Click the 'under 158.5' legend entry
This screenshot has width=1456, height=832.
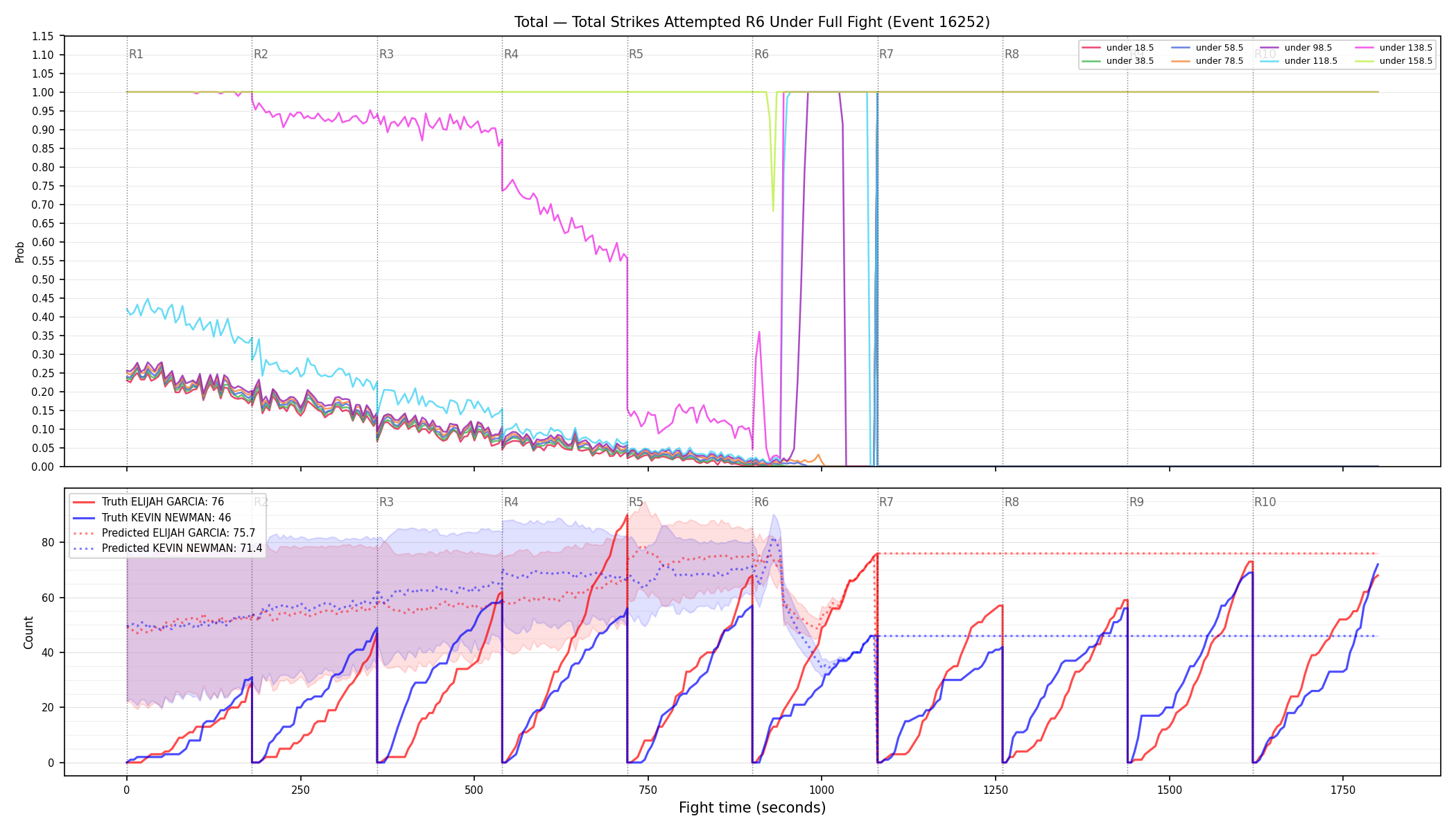(x=1394, y=61)
